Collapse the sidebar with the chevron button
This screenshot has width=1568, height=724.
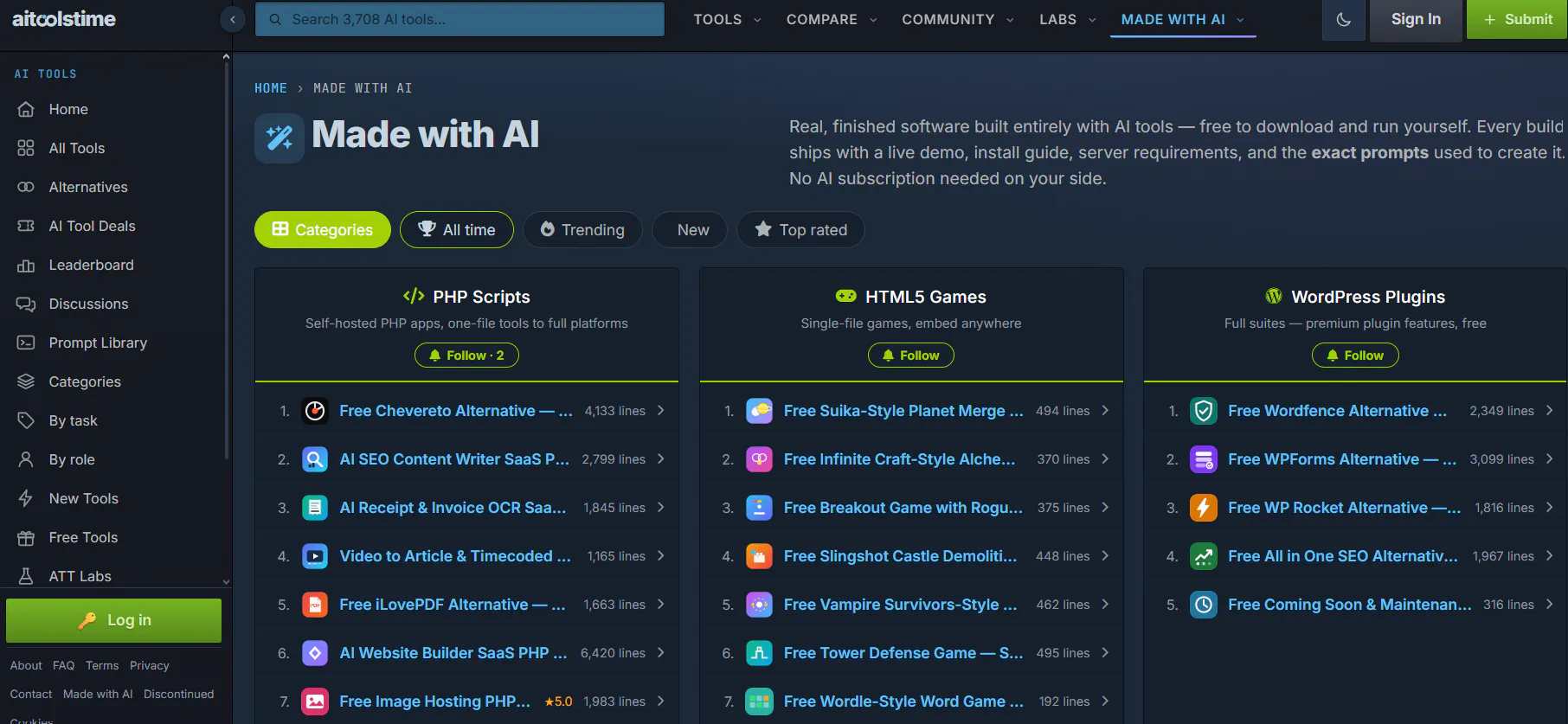232,19
